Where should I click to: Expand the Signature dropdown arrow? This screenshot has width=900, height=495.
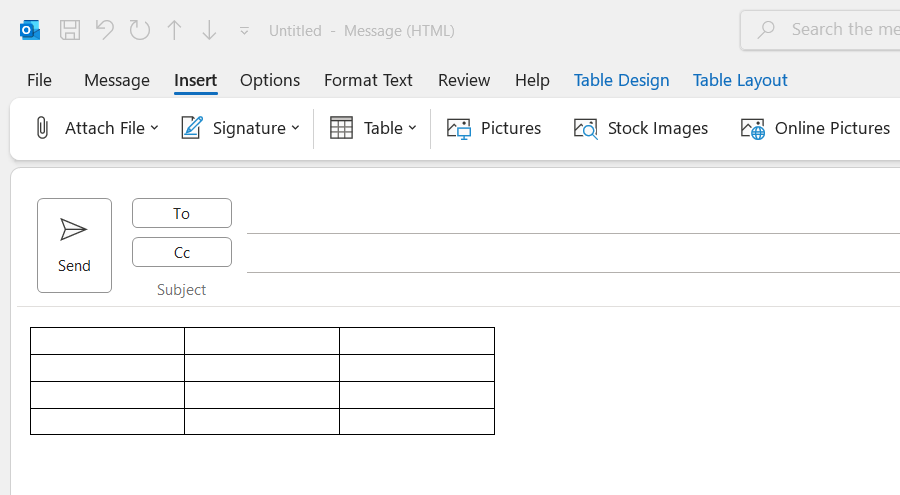296,127
